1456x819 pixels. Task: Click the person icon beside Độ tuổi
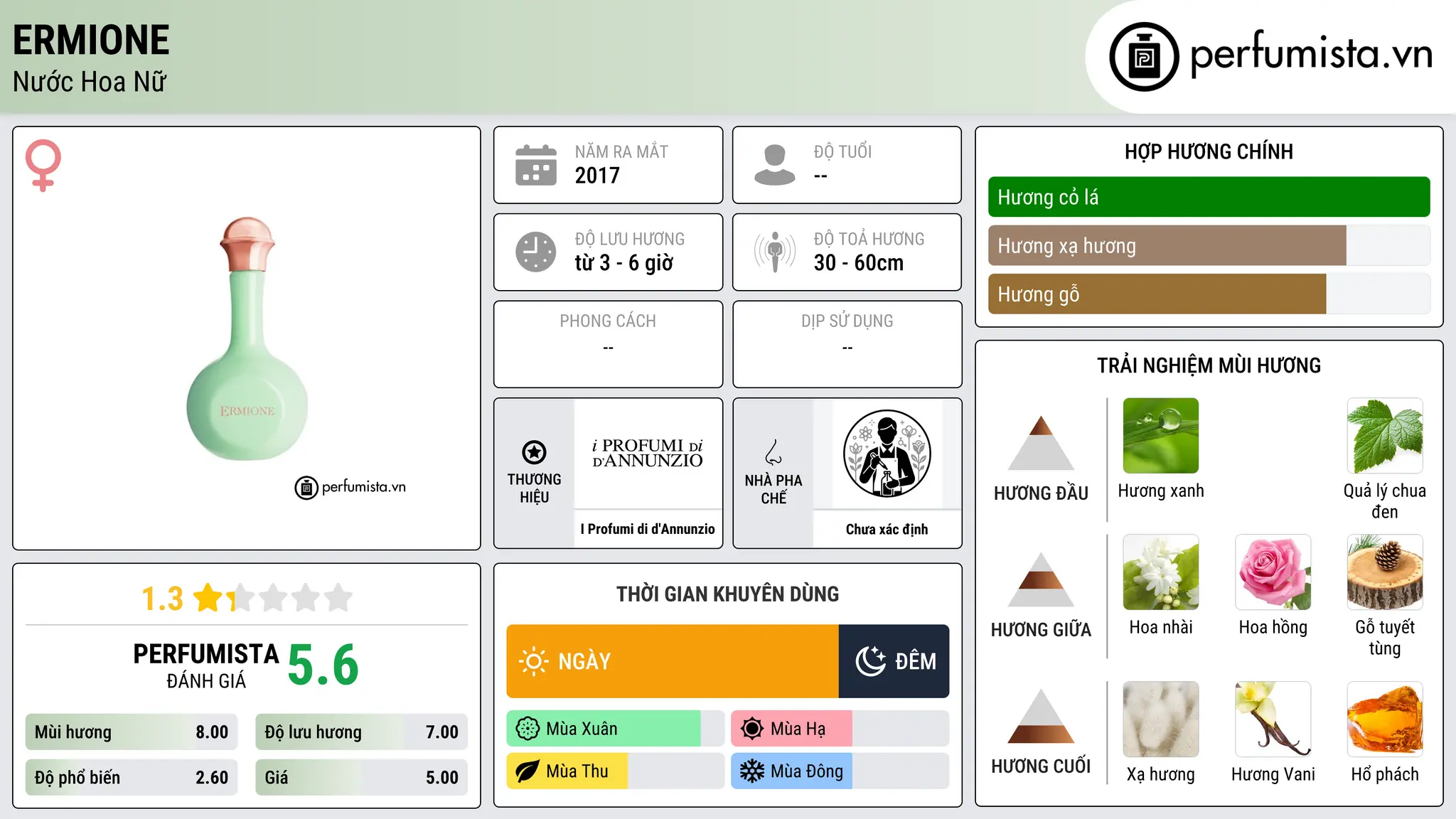click(x=775, y=165)
